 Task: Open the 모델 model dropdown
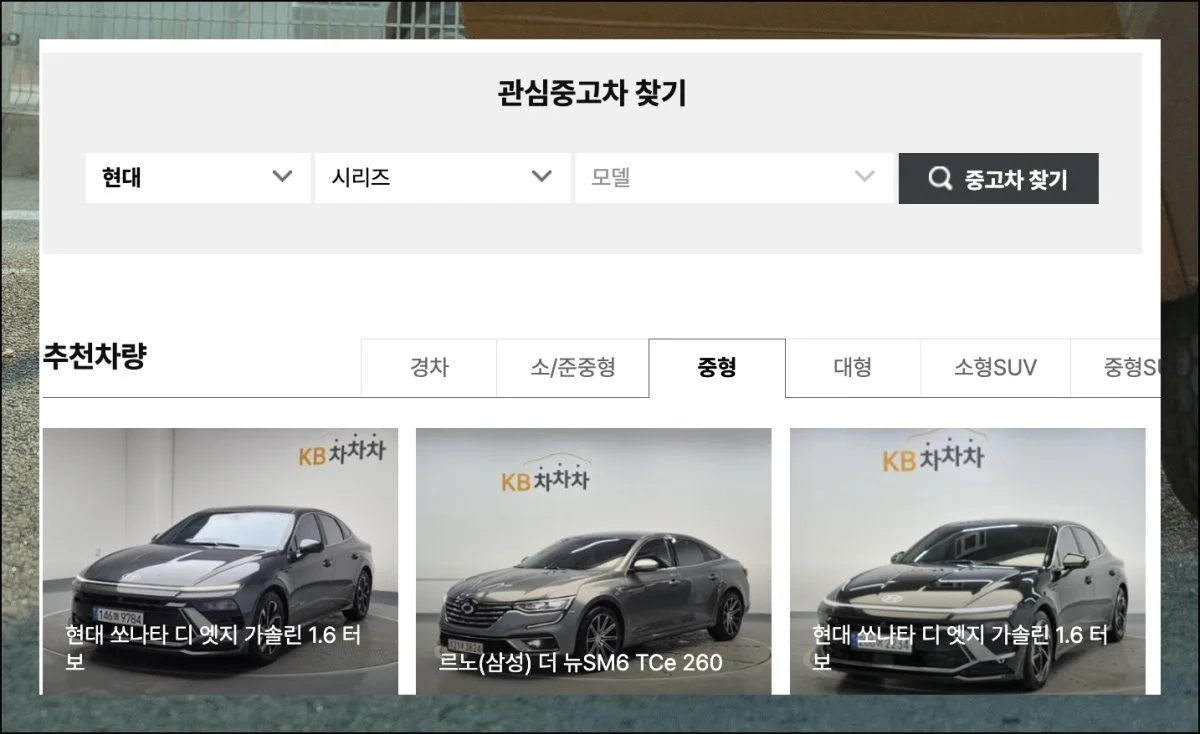click(734, 178)
